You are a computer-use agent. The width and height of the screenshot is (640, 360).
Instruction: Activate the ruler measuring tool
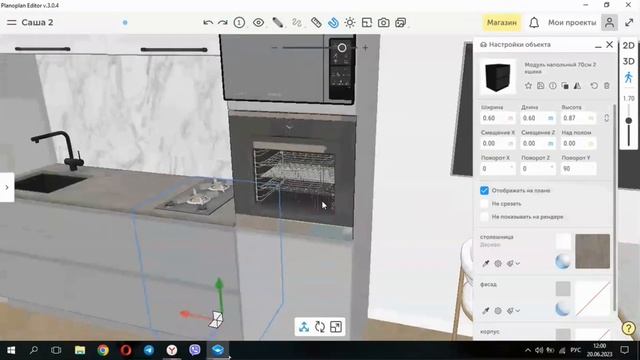(x=316, y=23)
